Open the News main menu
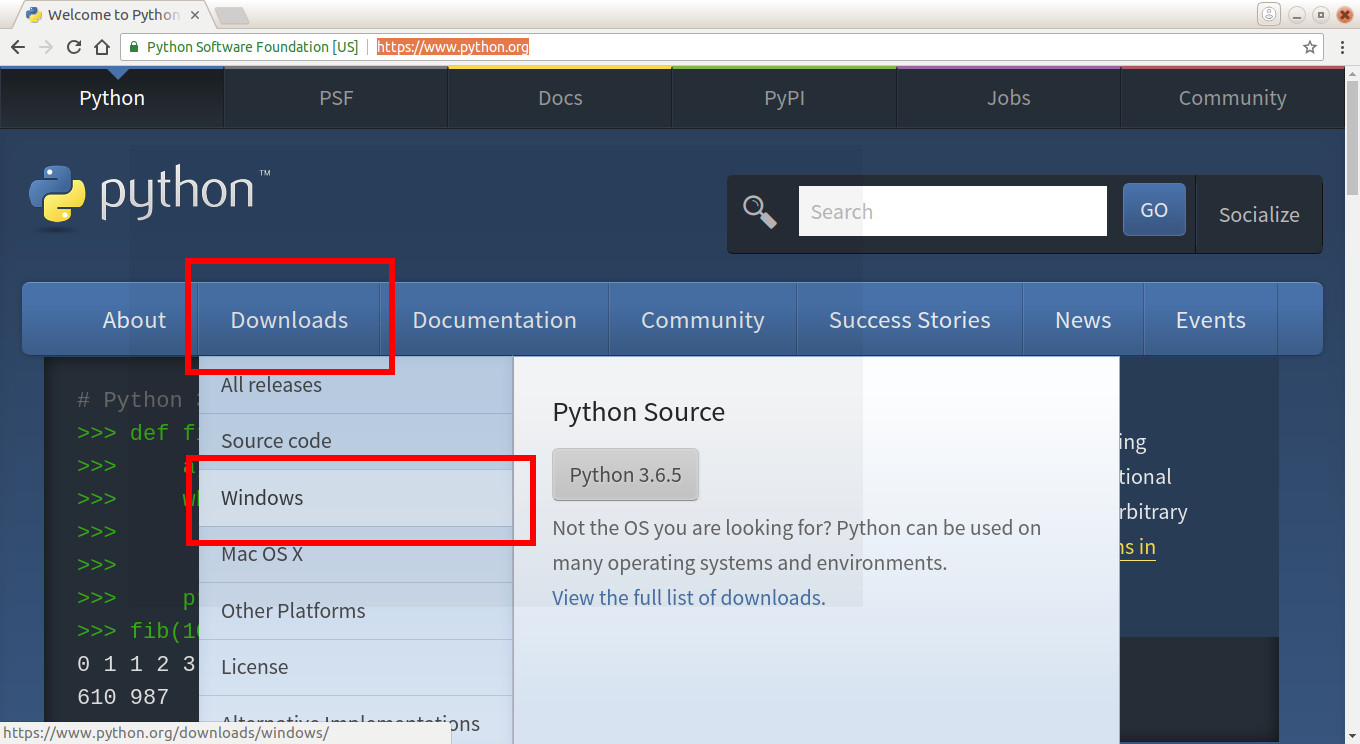 (1083, 320)
